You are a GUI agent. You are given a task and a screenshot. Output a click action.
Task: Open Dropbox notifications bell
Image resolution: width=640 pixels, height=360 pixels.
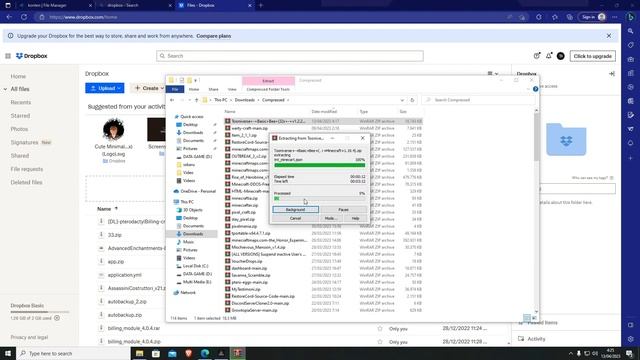click(549, 56)
